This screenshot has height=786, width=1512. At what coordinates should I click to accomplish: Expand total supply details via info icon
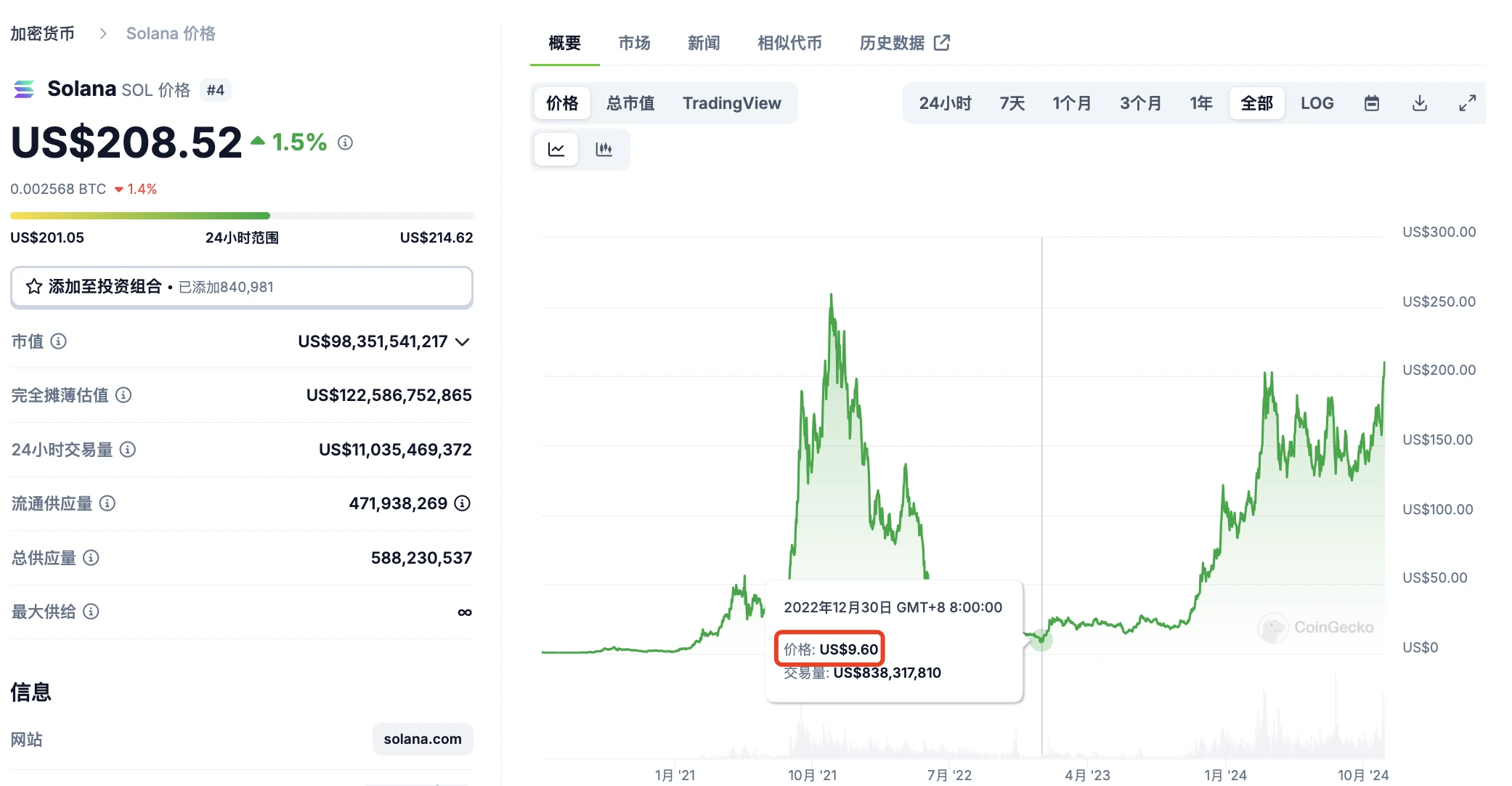pos(92,558)
